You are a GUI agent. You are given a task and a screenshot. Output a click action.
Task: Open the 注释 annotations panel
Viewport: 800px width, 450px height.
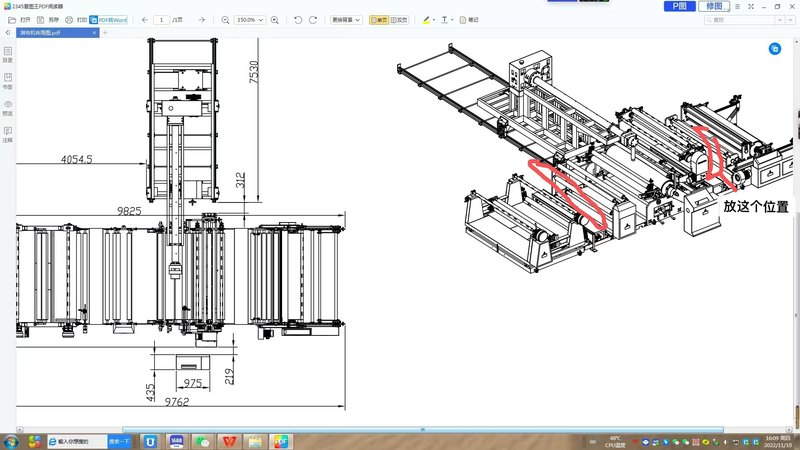coord(8,135)
